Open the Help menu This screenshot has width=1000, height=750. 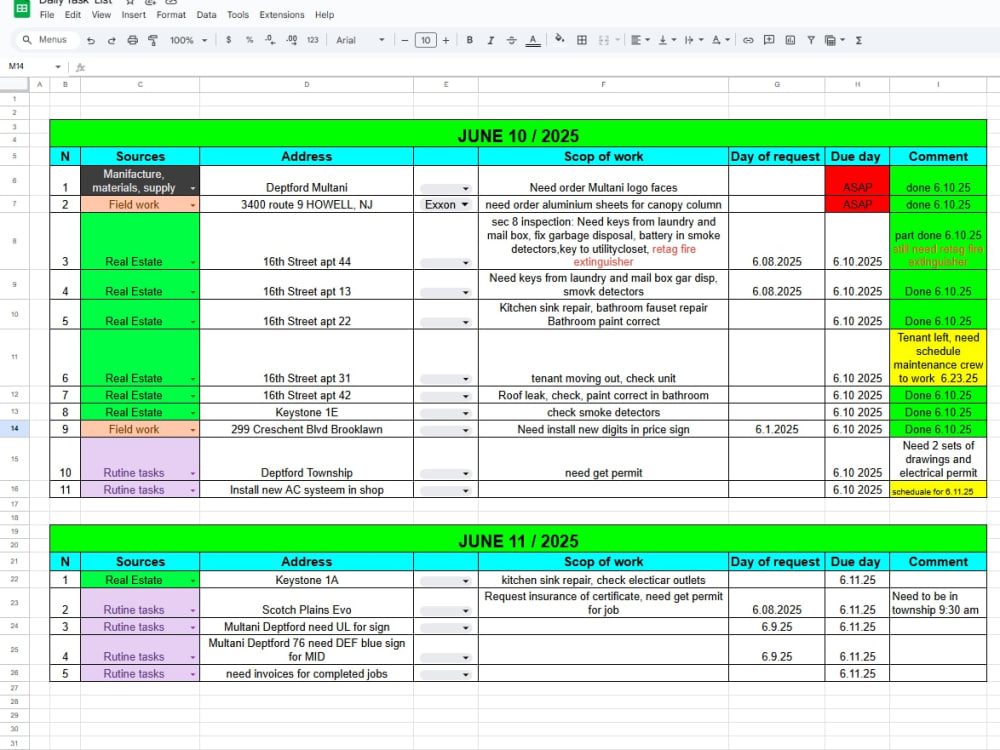point(324,15)
